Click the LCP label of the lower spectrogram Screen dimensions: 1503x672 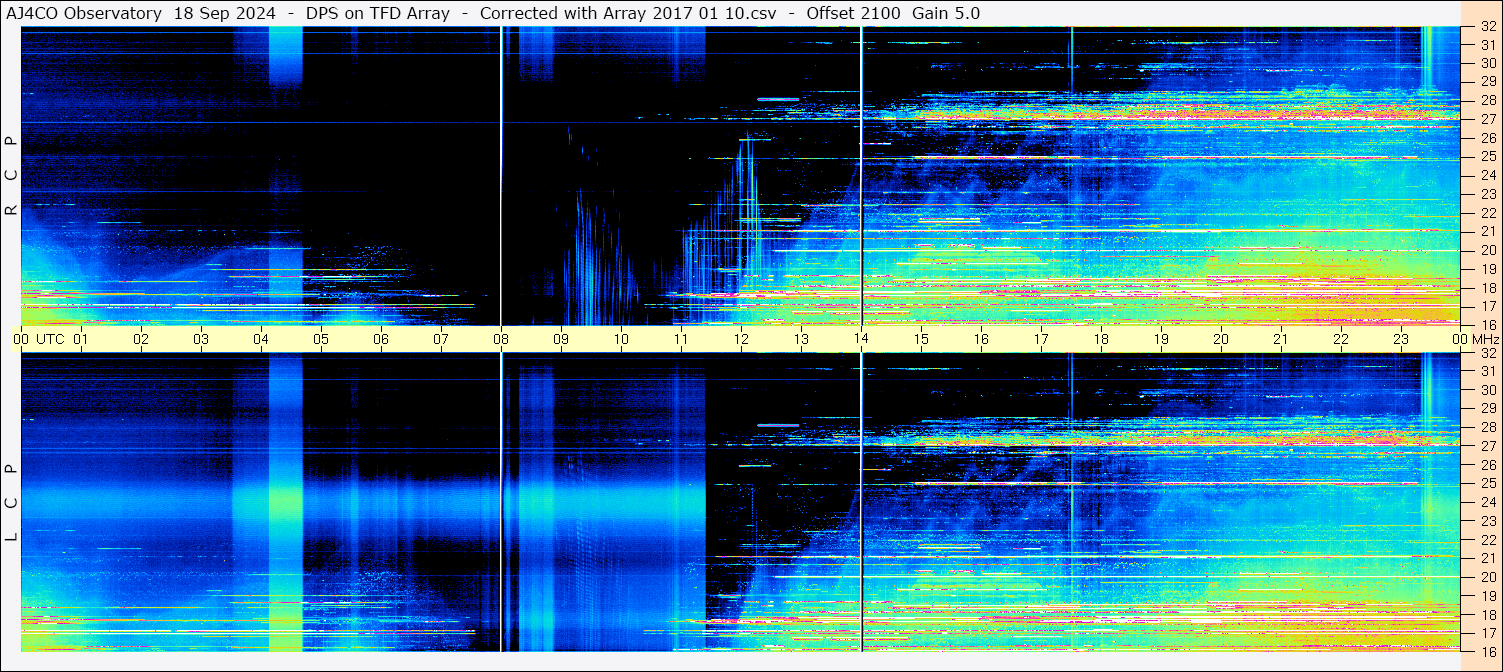11,502
